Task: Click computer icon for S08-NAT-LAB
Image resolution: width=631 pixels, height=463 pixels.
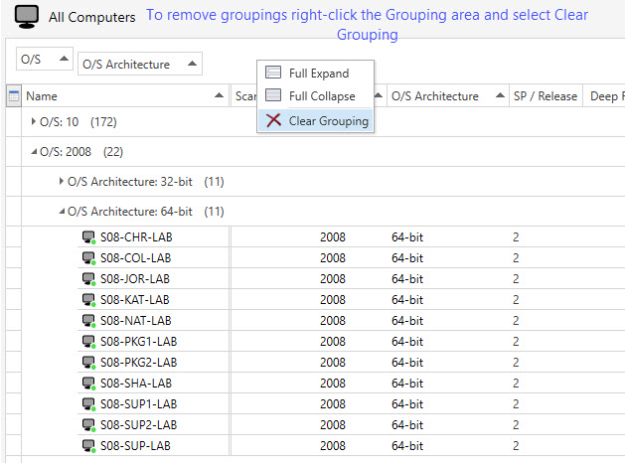Action: 89,321
